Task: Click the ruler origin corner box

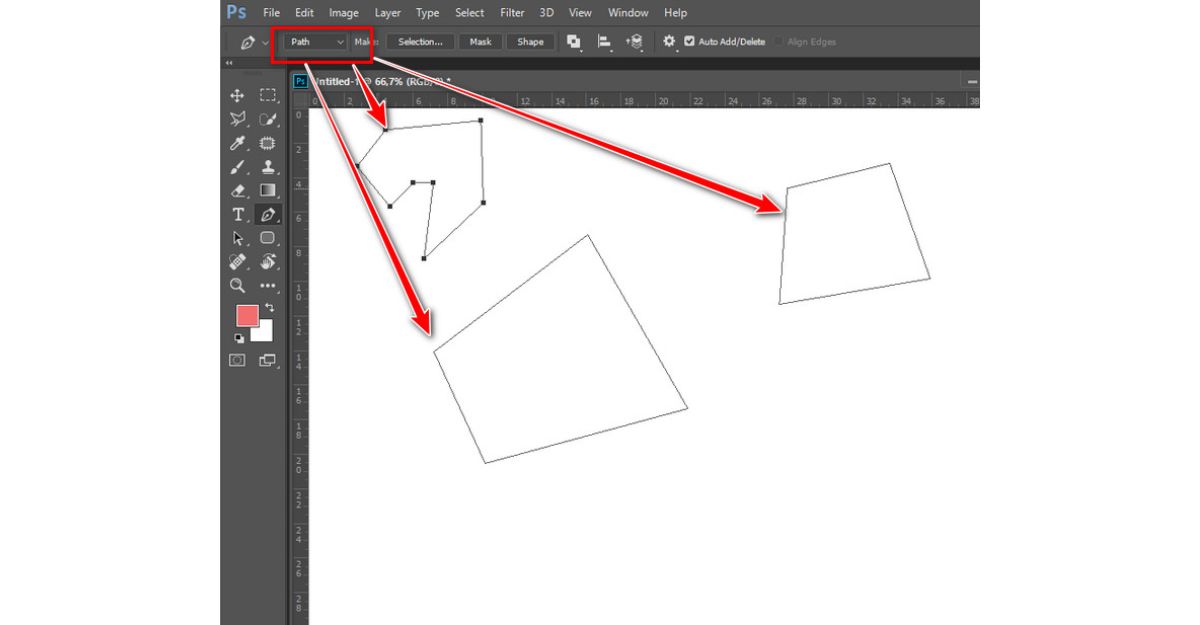Action: (300, 100)
